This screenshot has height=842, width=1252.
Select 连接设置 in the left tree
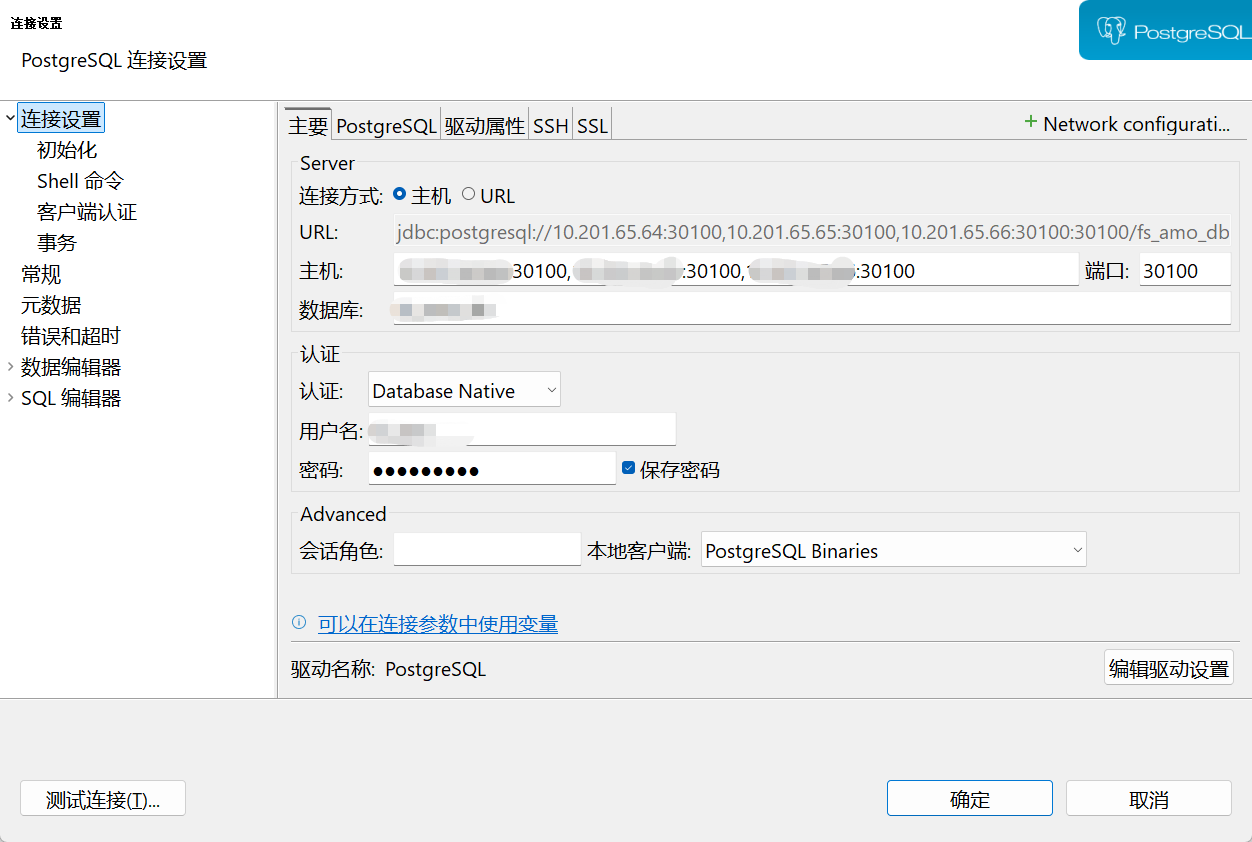(x=61, y=119)
